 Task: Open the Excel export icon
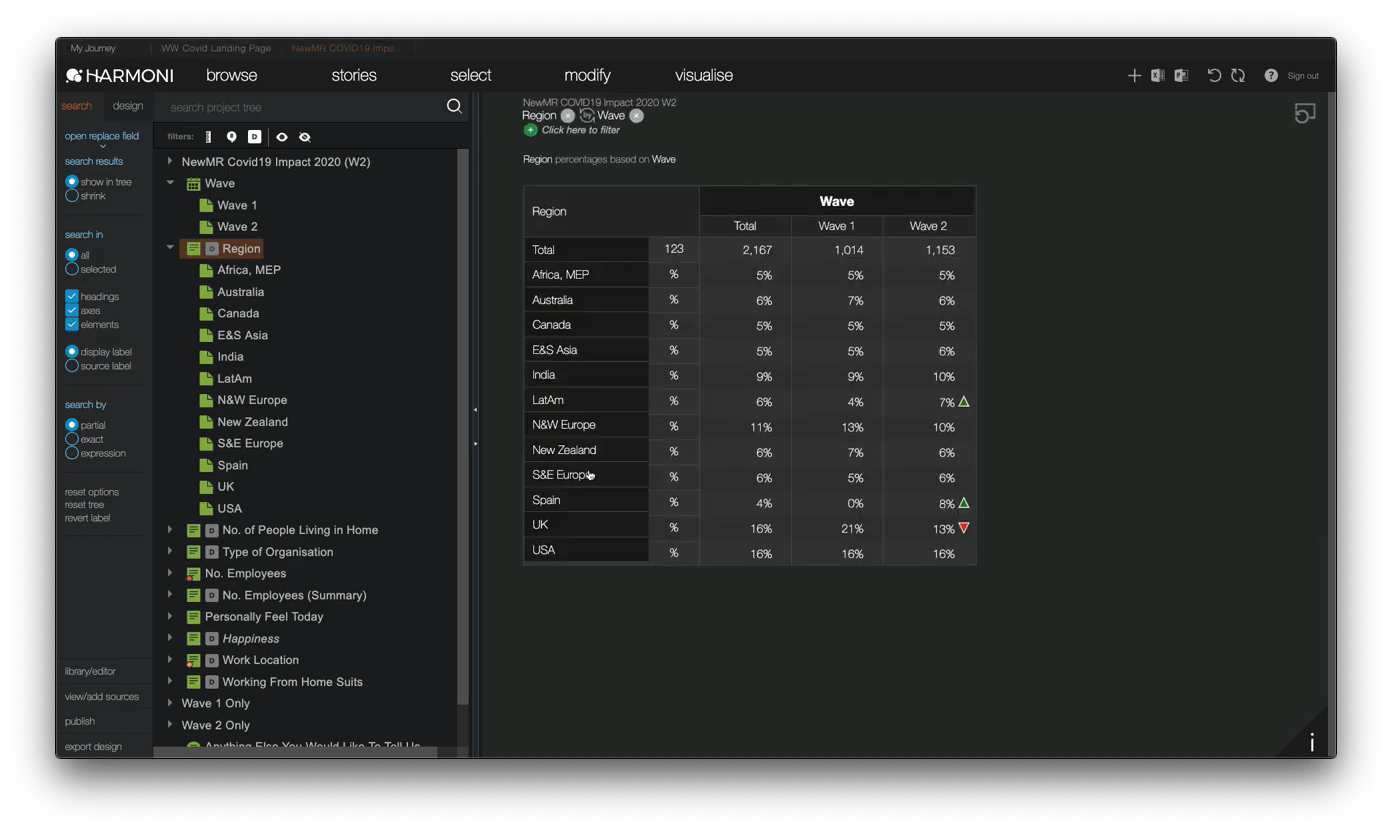click(x=1160, y=75)
